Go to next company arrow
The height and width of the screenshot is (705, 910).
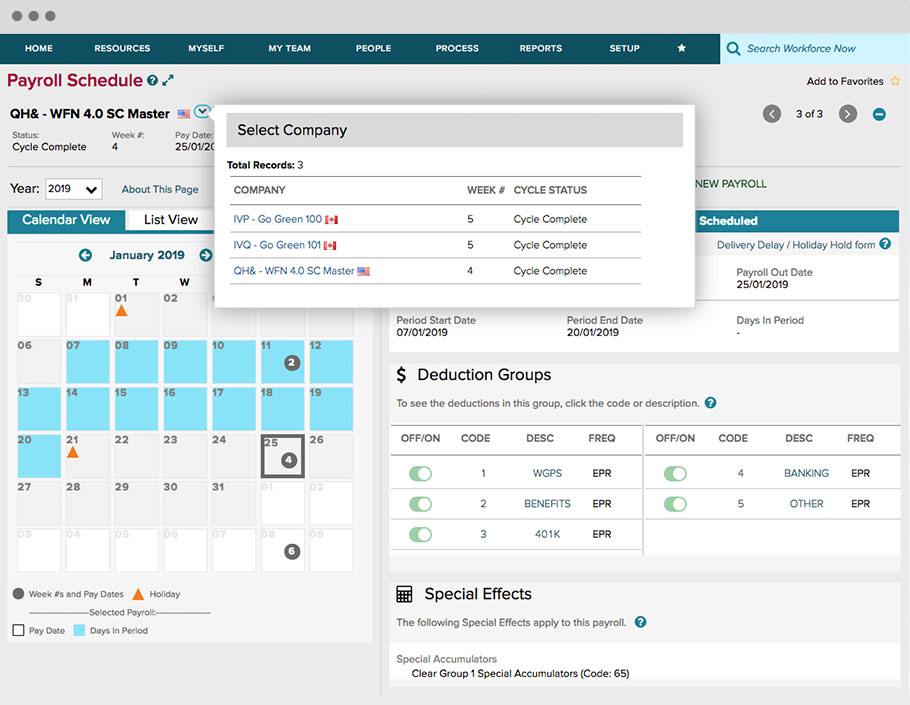click(x=847, y=114)
